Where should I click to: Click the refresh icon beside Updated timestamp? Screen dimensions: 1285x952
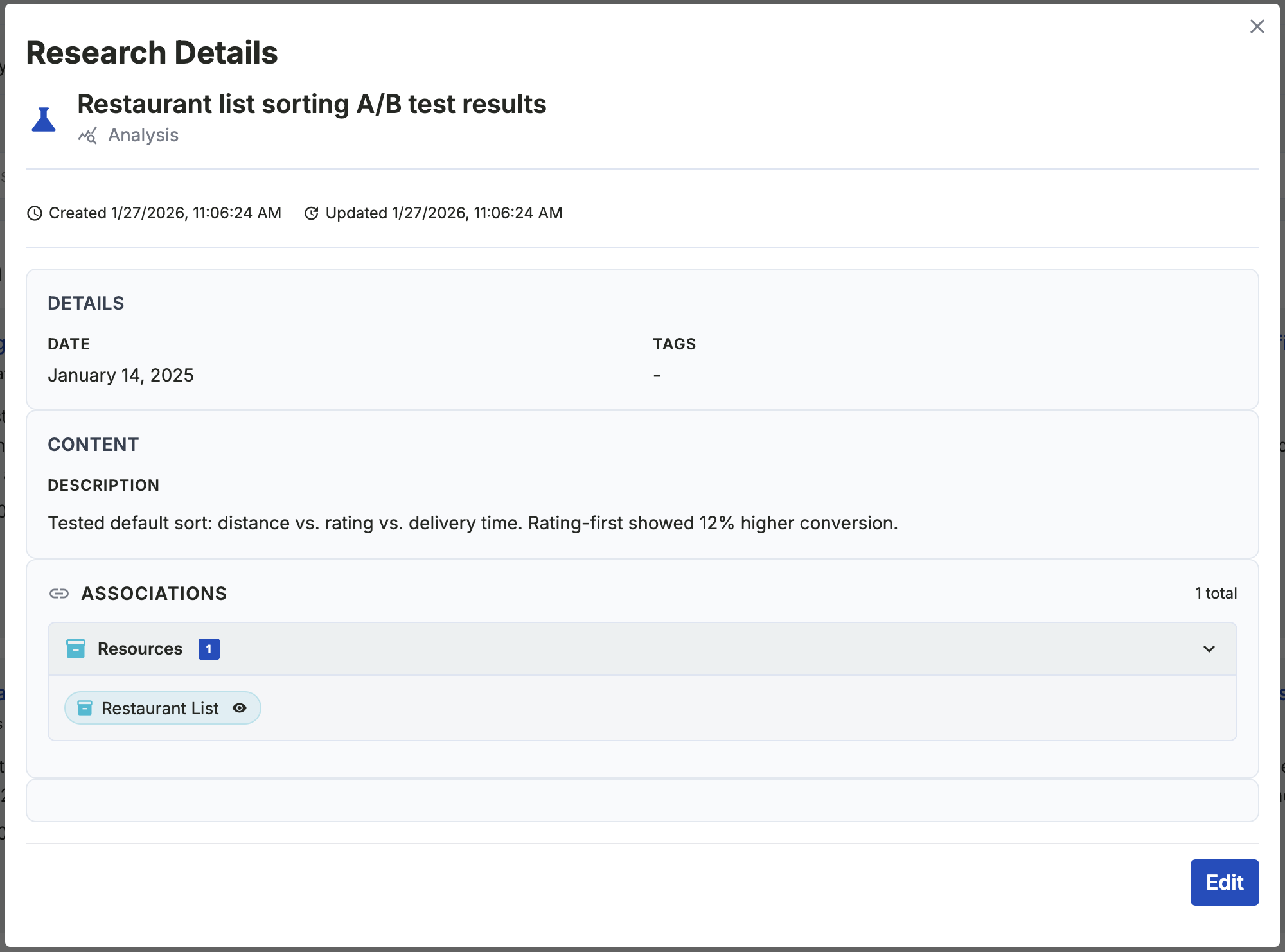311,213
